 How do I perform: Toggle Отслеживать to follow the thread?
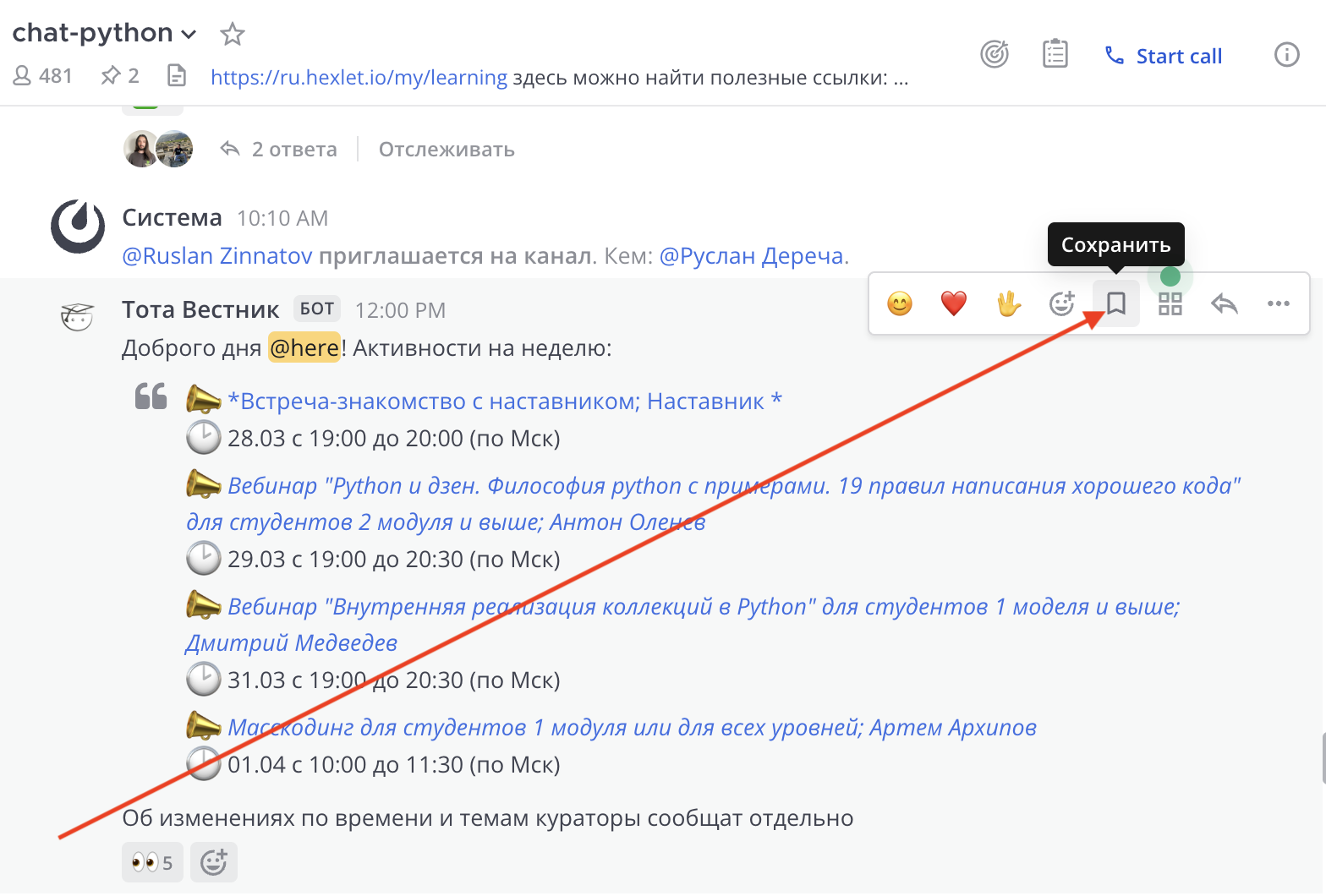coord(447,150)
